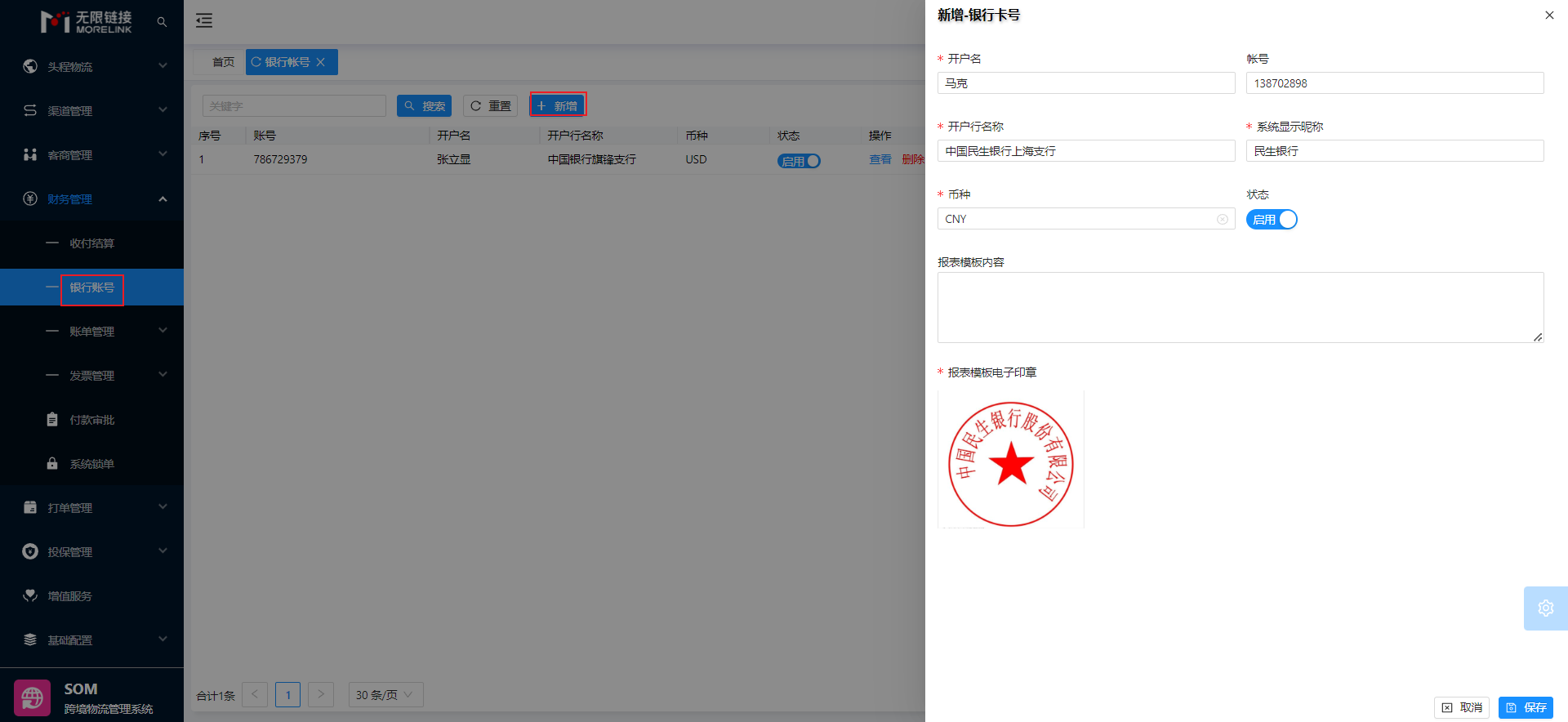Screen dimensions: 1568x722
Task: Expand the 渠道管理 menu
Action: point(163,110)
